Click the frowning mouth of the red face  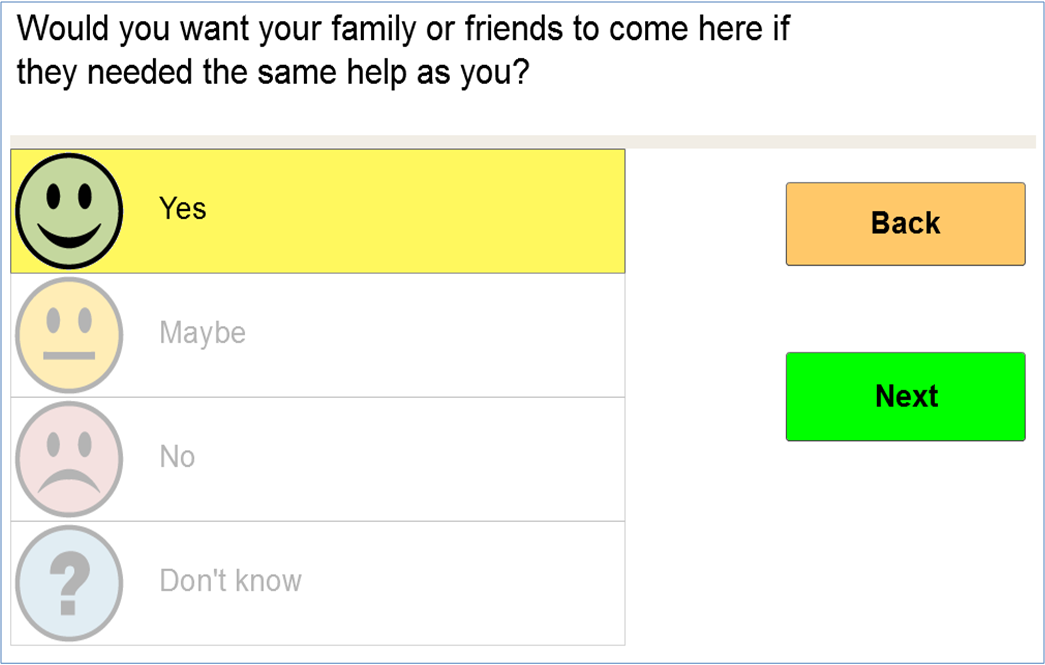click(69, 481)
